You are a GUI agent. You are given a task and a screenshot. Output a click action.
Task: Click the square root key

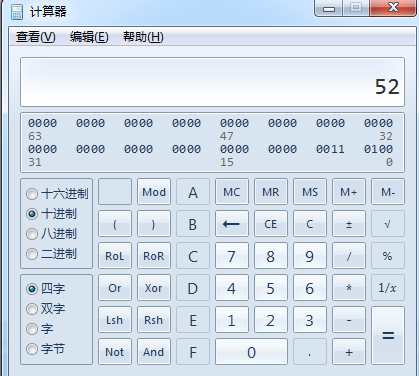coord(388,224)
